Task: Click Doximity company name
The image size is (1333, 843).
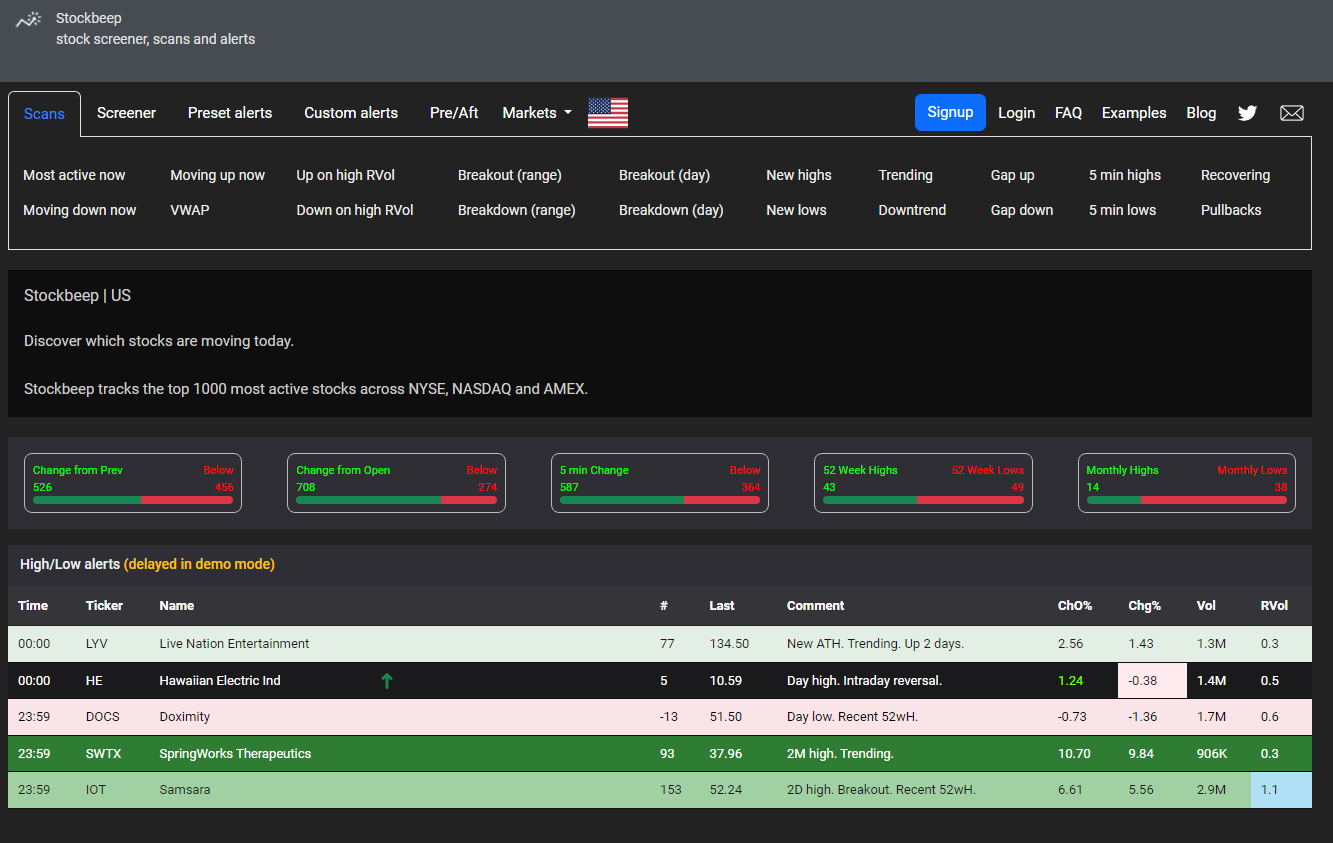Action: [185, 717]
